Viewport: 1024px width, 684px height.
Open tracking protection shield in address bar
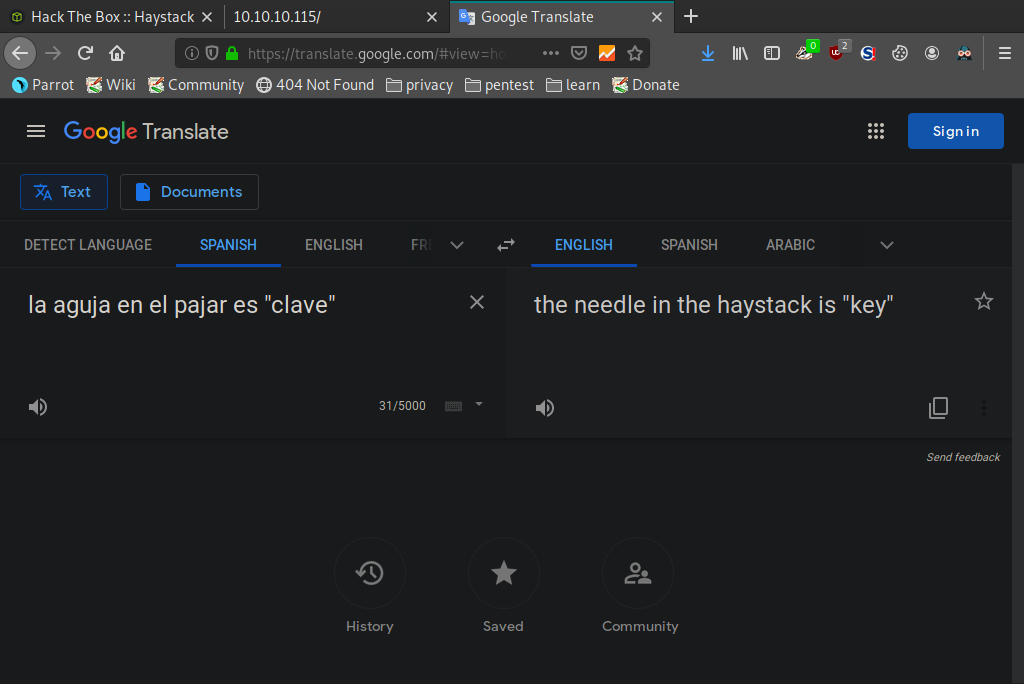(x=212, y=53)
